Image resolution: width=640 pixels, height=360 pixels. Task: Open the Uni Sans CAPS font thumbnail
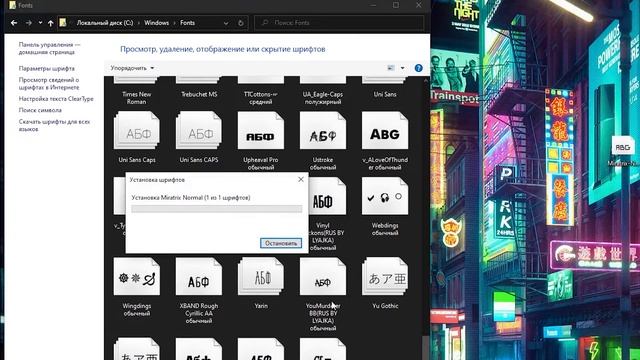coord(199,131)
